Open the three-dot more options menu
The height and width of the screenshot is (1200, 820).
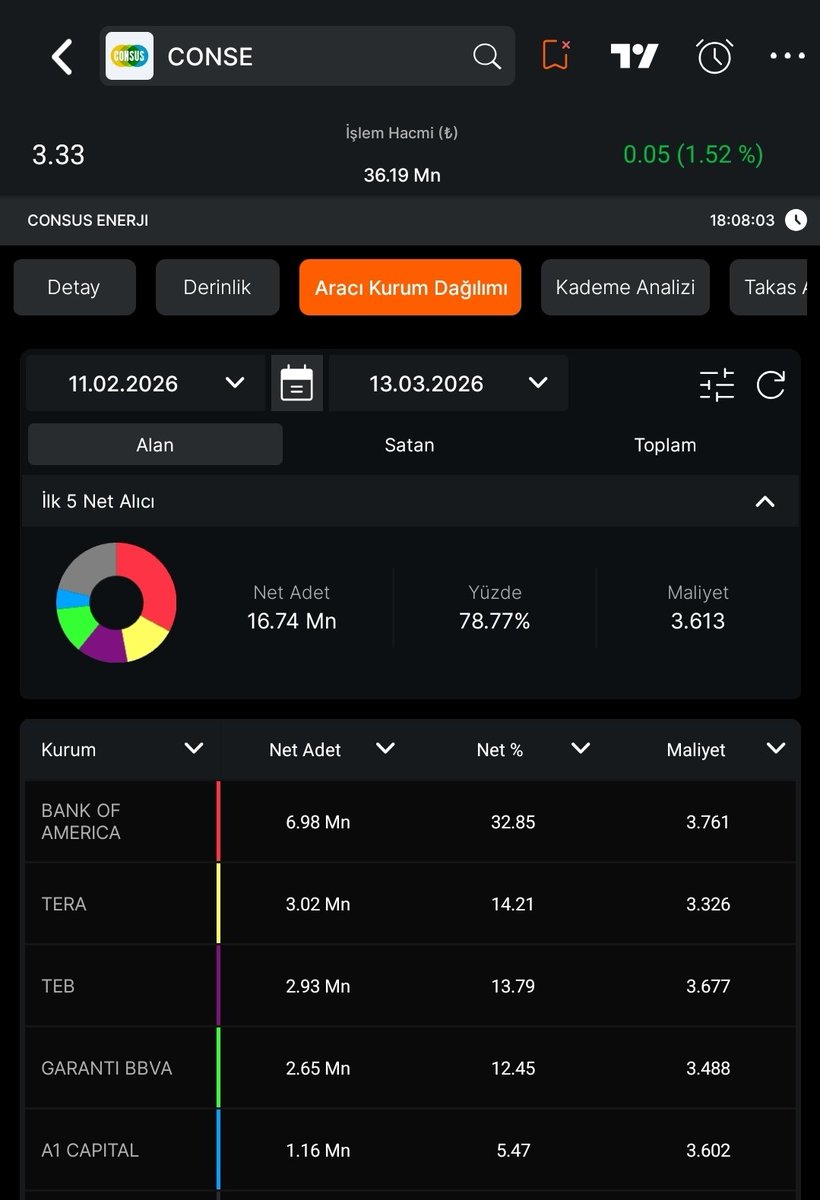[x=788, y=56]
